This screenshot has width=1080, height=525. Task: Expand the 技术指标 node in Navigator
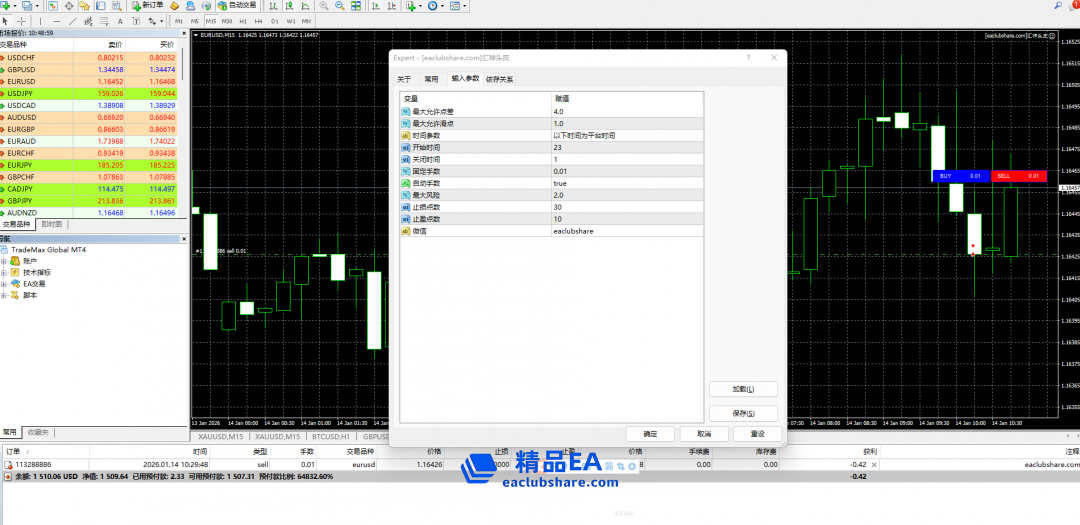tap(4, 272)
